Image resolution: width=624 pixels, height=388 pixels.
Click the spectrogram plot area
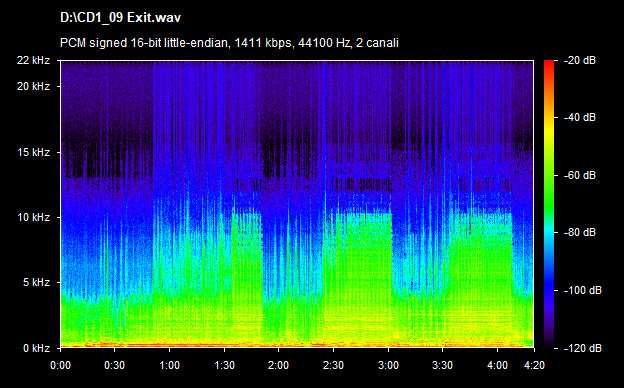click(x=297, y=204)
